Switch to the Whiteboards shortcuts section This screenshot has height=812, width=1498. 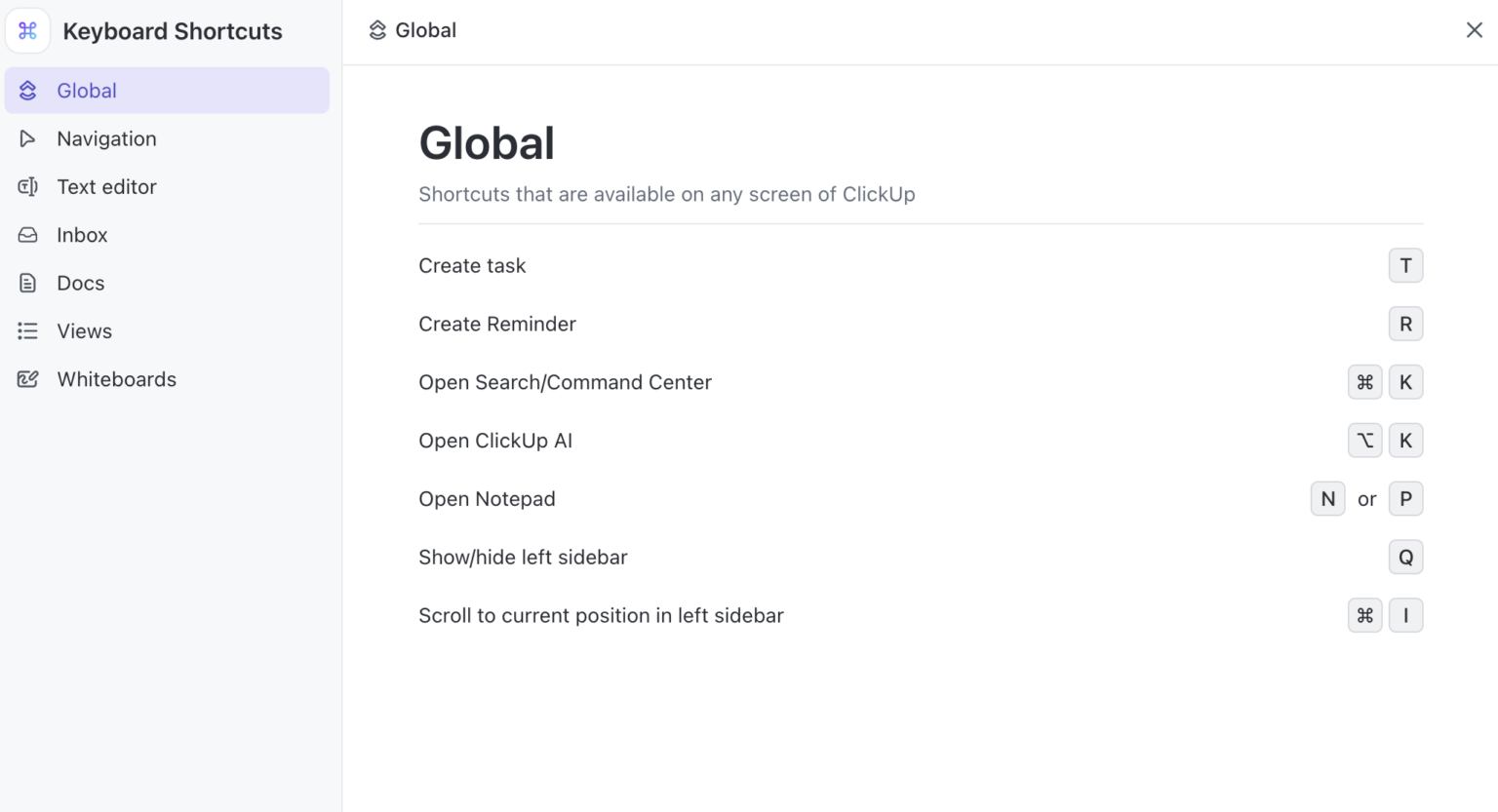[116, 378]
